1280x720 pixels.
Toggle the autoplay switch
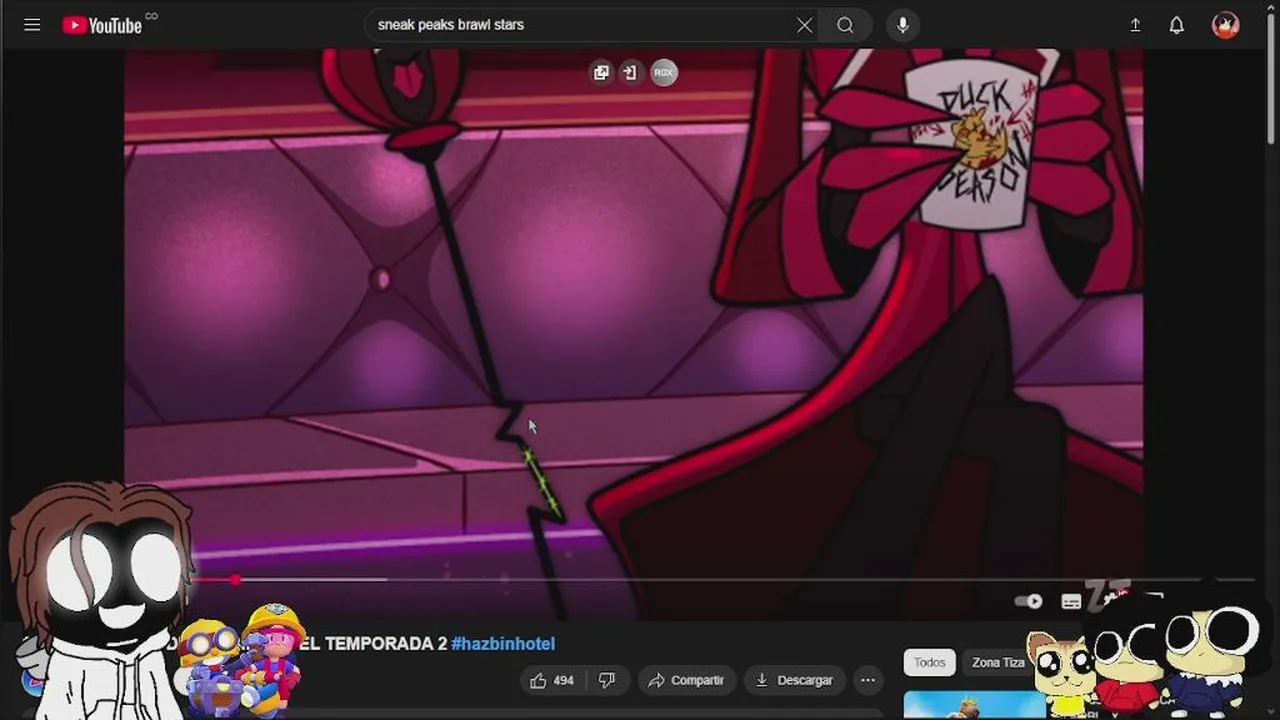tap(1028, 601)
